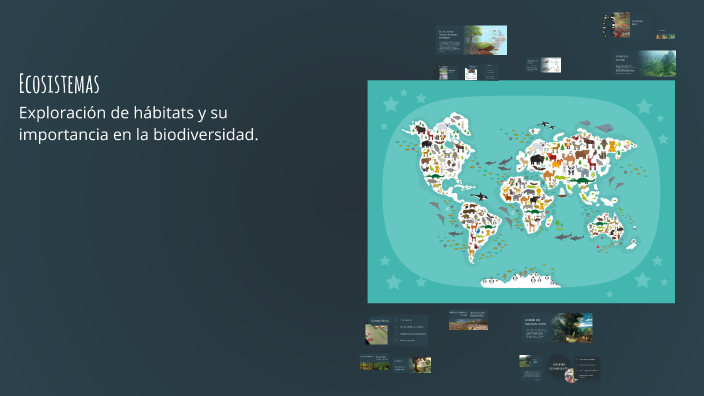The width and height of the screenshot is (704, 396).
Task: Open the floating island tree slide thumbnail
Action: 471,40
